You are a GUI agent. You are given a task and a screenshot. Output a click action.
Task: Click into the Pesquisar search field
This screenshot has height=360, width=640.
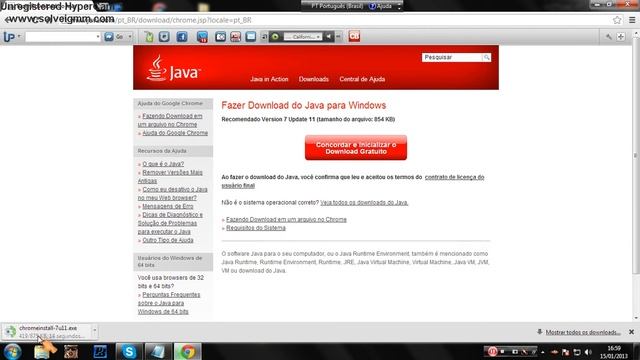tap(452, 58)
